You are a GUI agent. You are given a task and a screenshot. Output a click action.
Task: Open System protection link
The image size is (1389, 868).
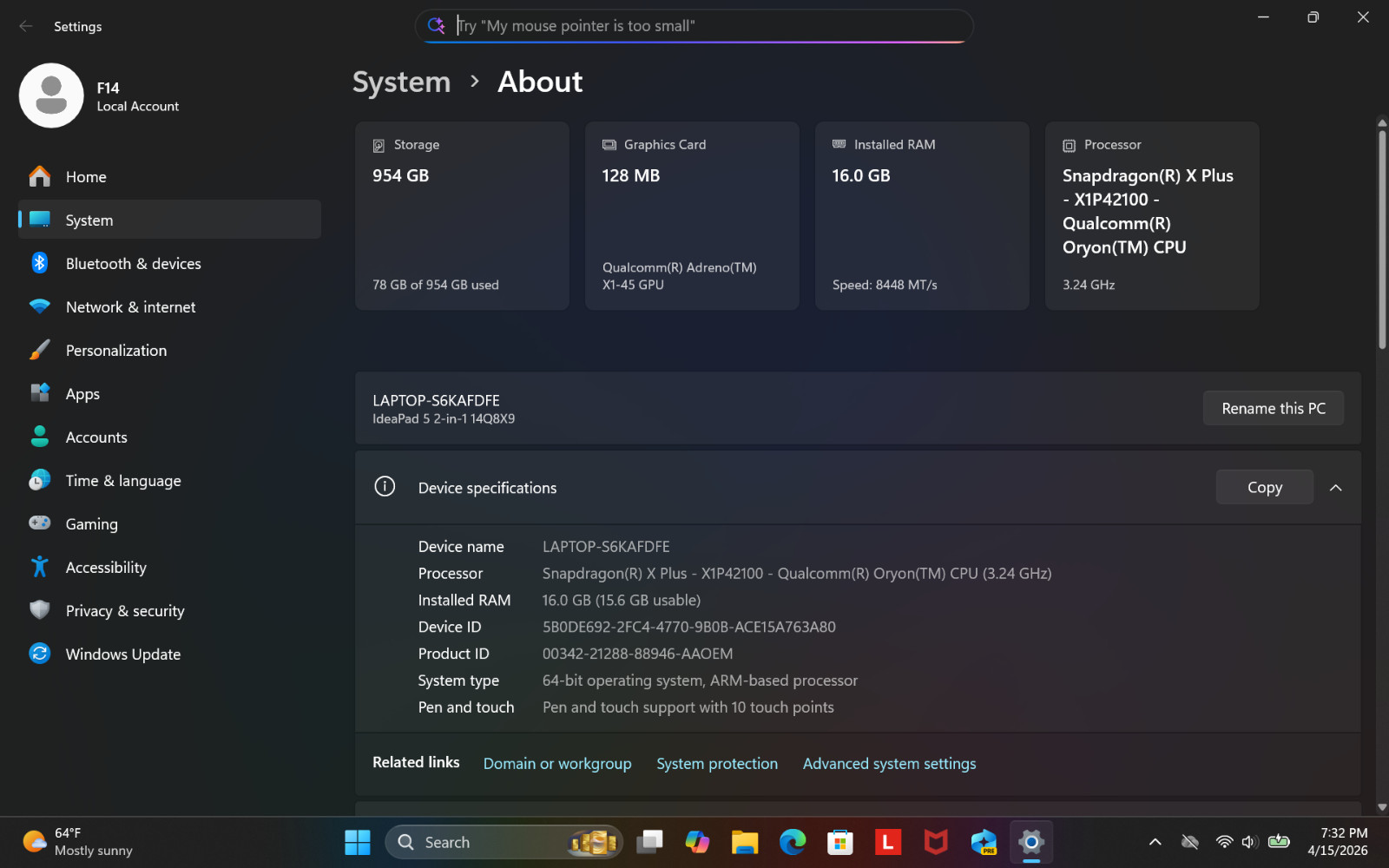tap(717, 764)
